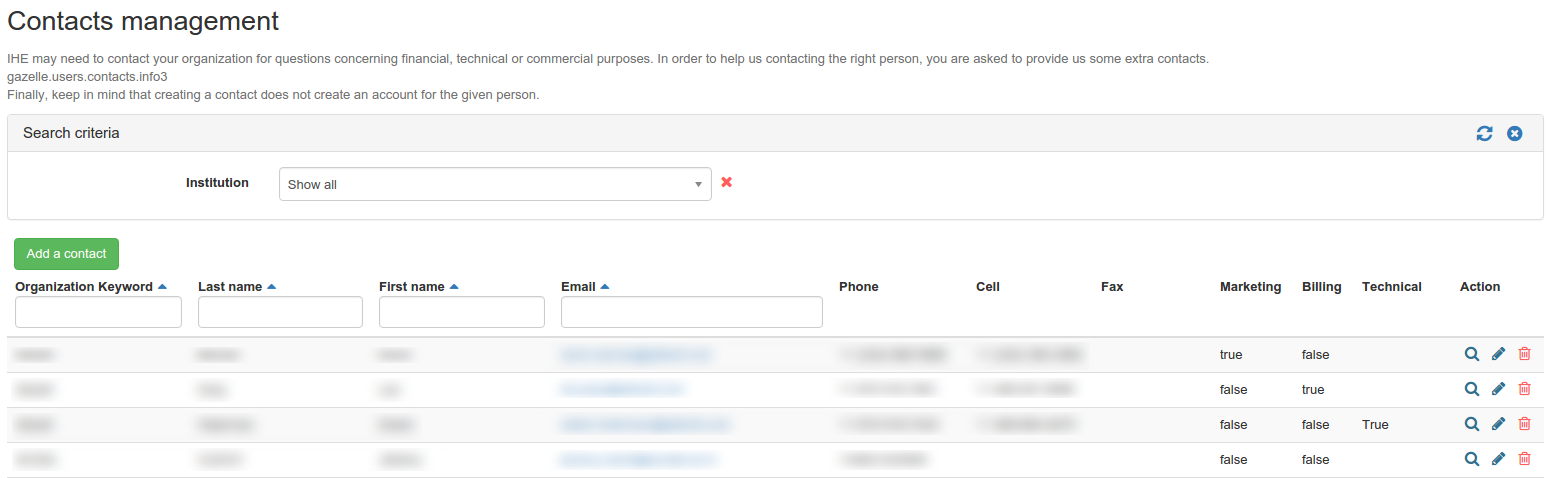1549x478 pixels.
Task: Focus the Email filter input field
Action: (691, 312)
